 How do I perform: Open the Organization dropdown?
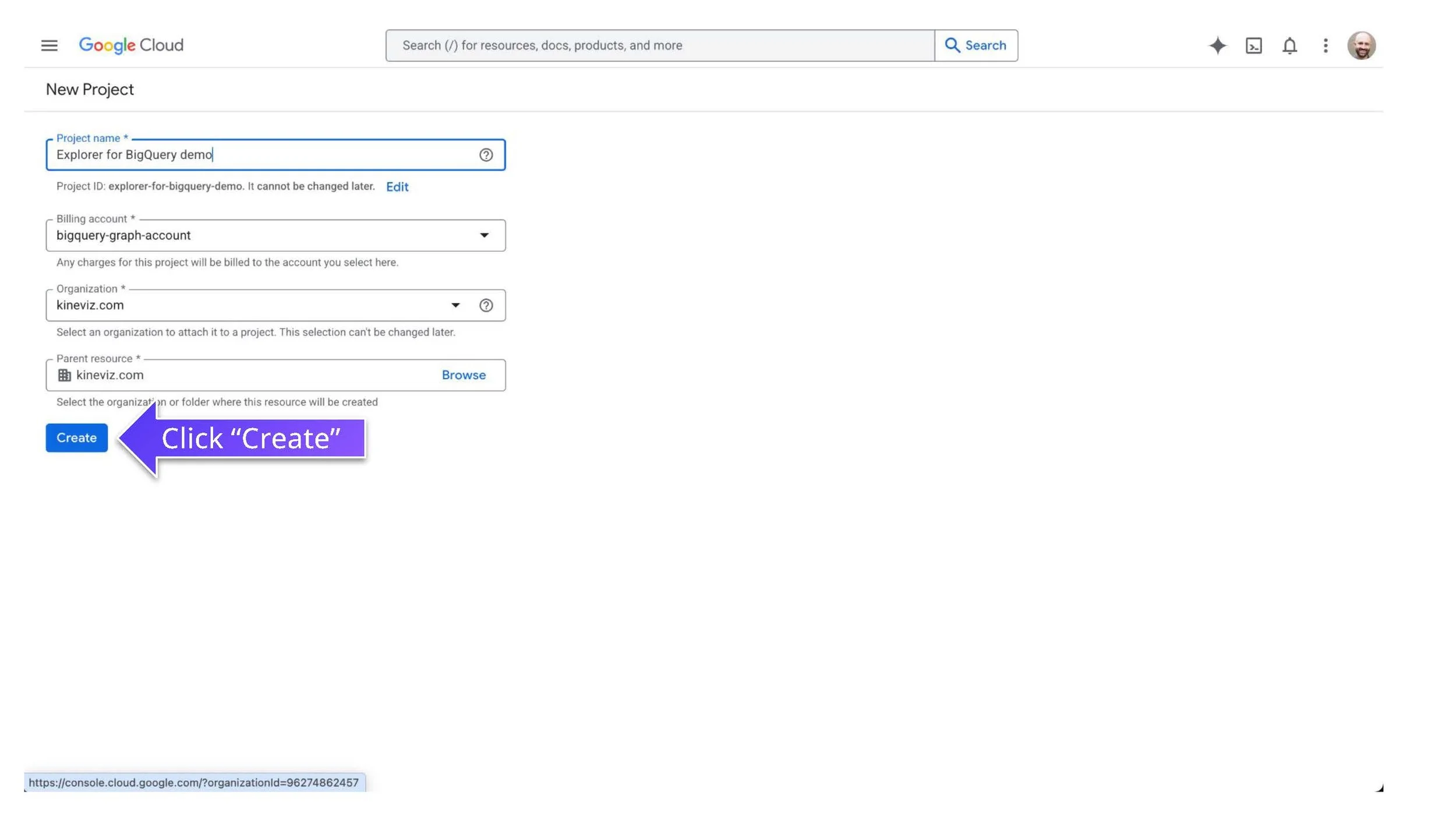(x=456, y=305)
